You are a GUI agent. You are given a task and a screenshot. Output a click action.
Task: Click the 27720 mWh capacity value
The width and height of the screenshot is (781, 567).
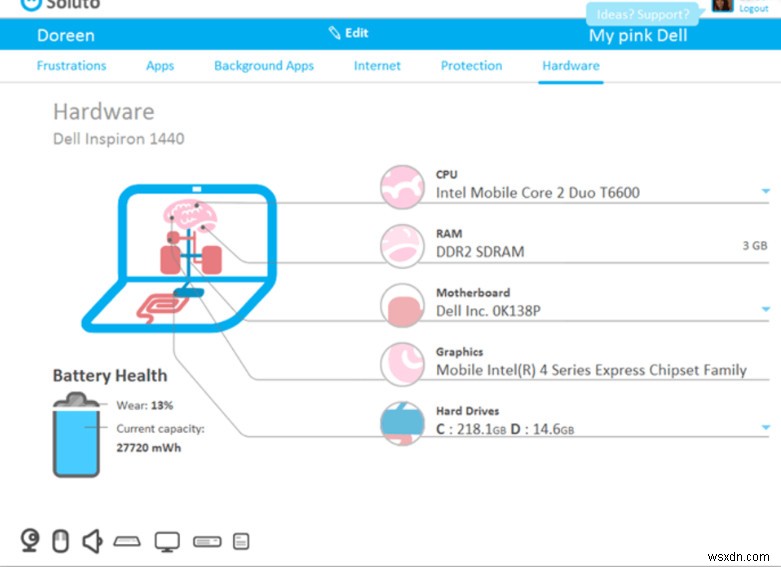(x=148, y=447)
